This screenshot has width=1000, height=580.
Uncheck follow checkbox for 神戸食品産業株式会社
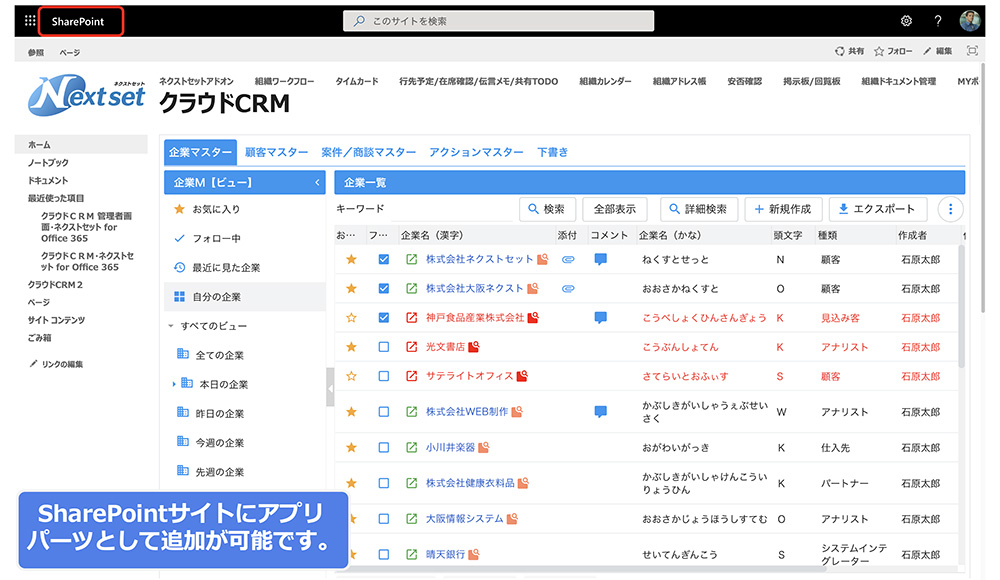(383, 318)
